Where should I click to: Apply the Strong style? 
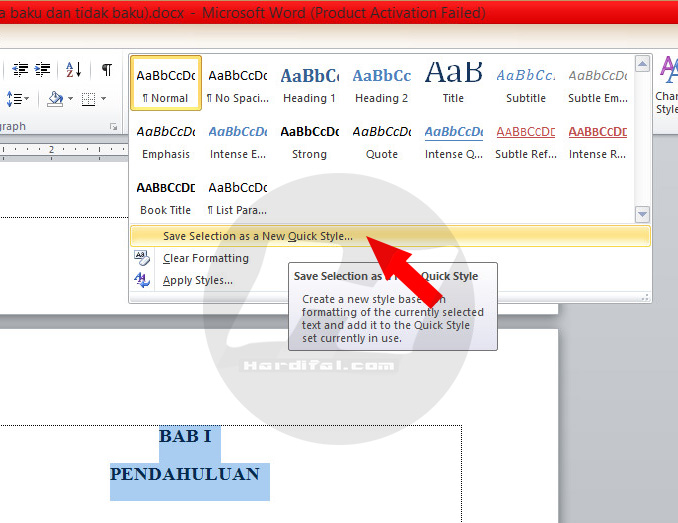310,140
